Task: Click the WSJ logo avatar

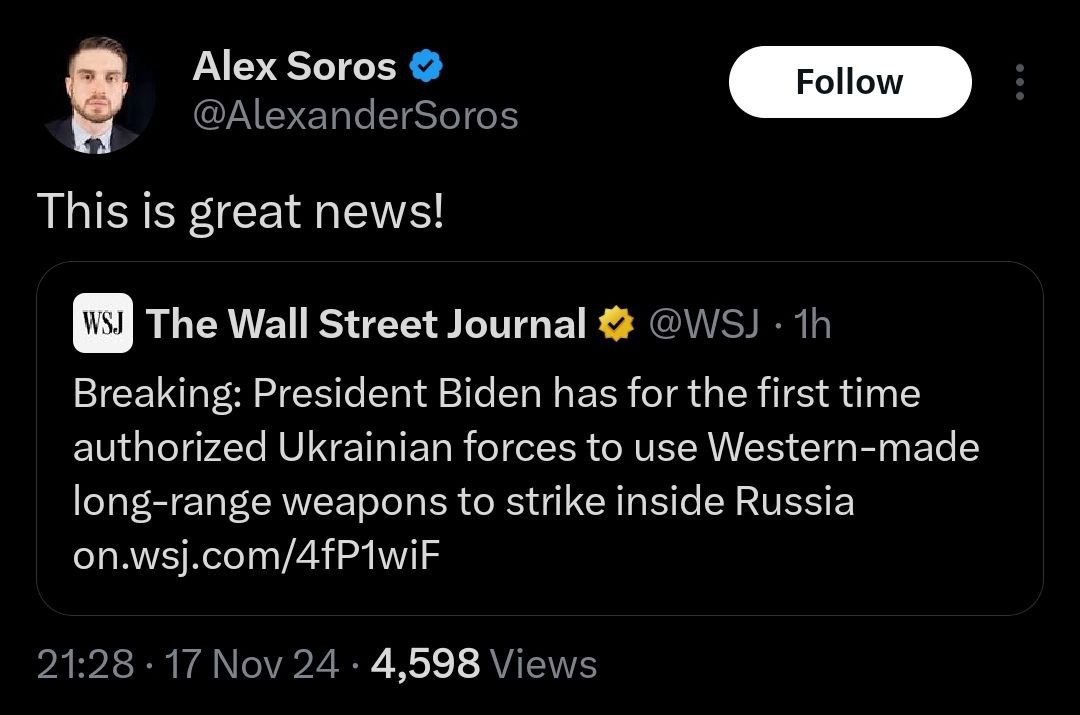Action: click(x=103, y=323)
